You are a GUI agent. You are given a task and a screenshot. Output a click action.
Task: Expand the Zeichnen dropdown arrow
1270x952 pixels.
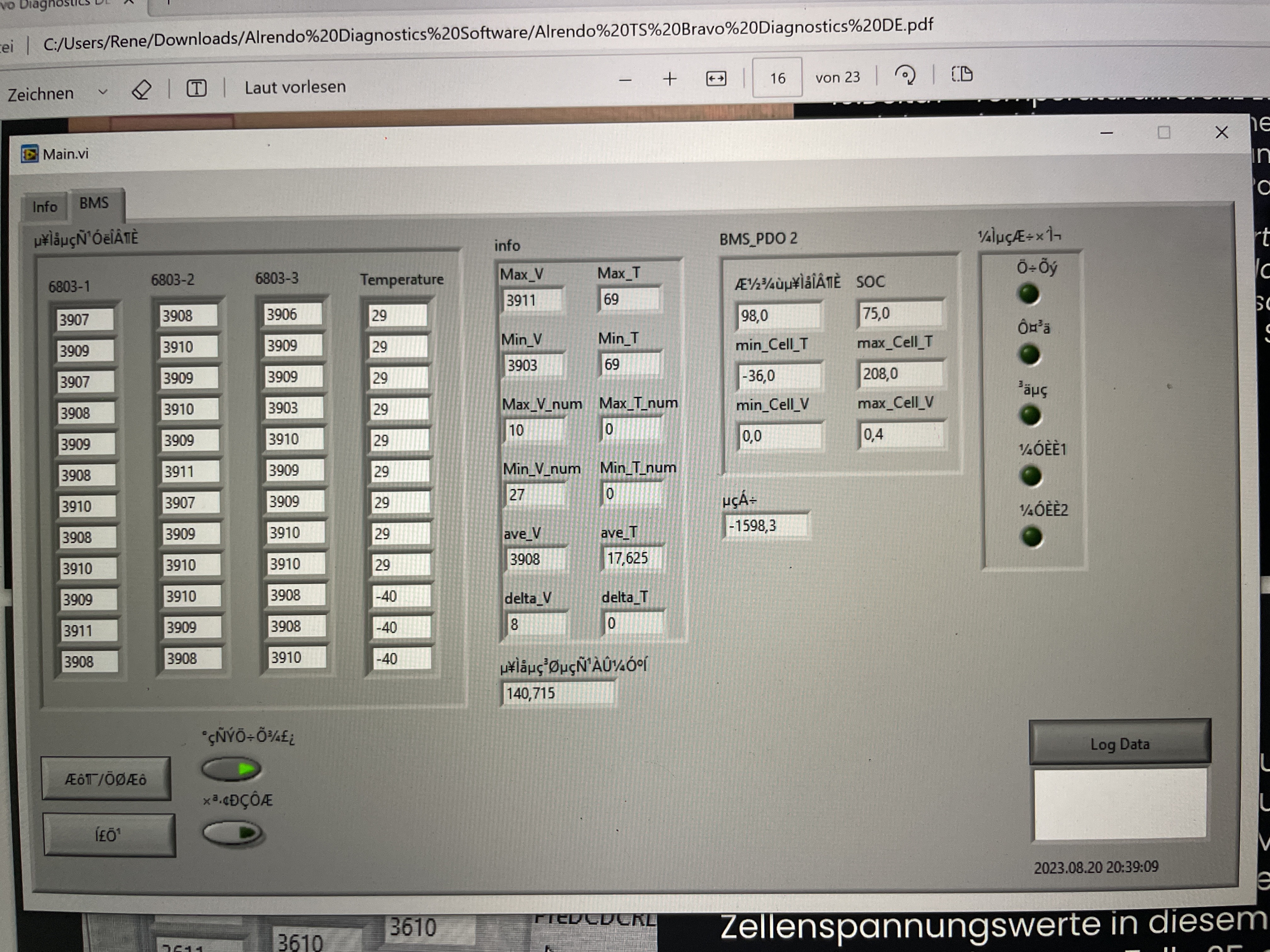[x=103, y=92]
